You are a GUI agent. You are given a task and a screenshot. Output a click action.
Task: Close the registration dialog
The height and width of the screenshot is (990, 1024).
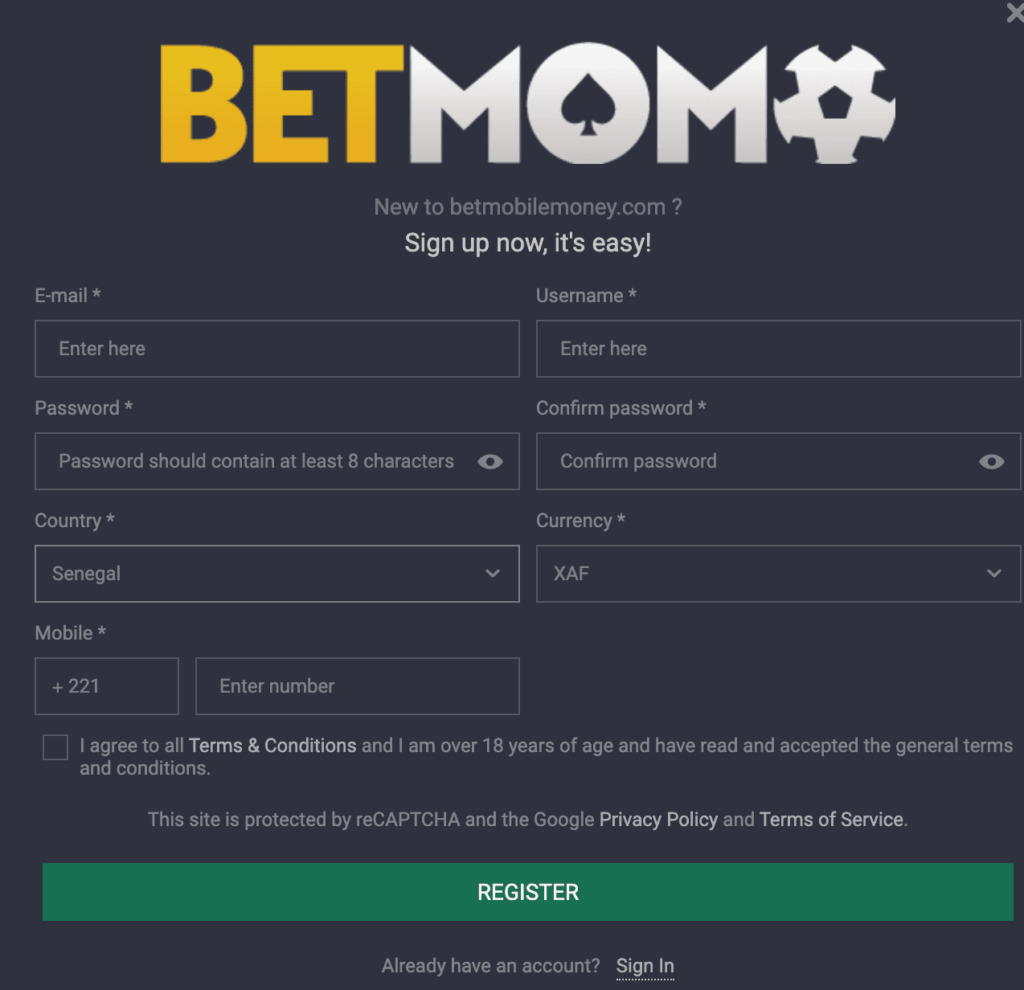click(1015, 12)
